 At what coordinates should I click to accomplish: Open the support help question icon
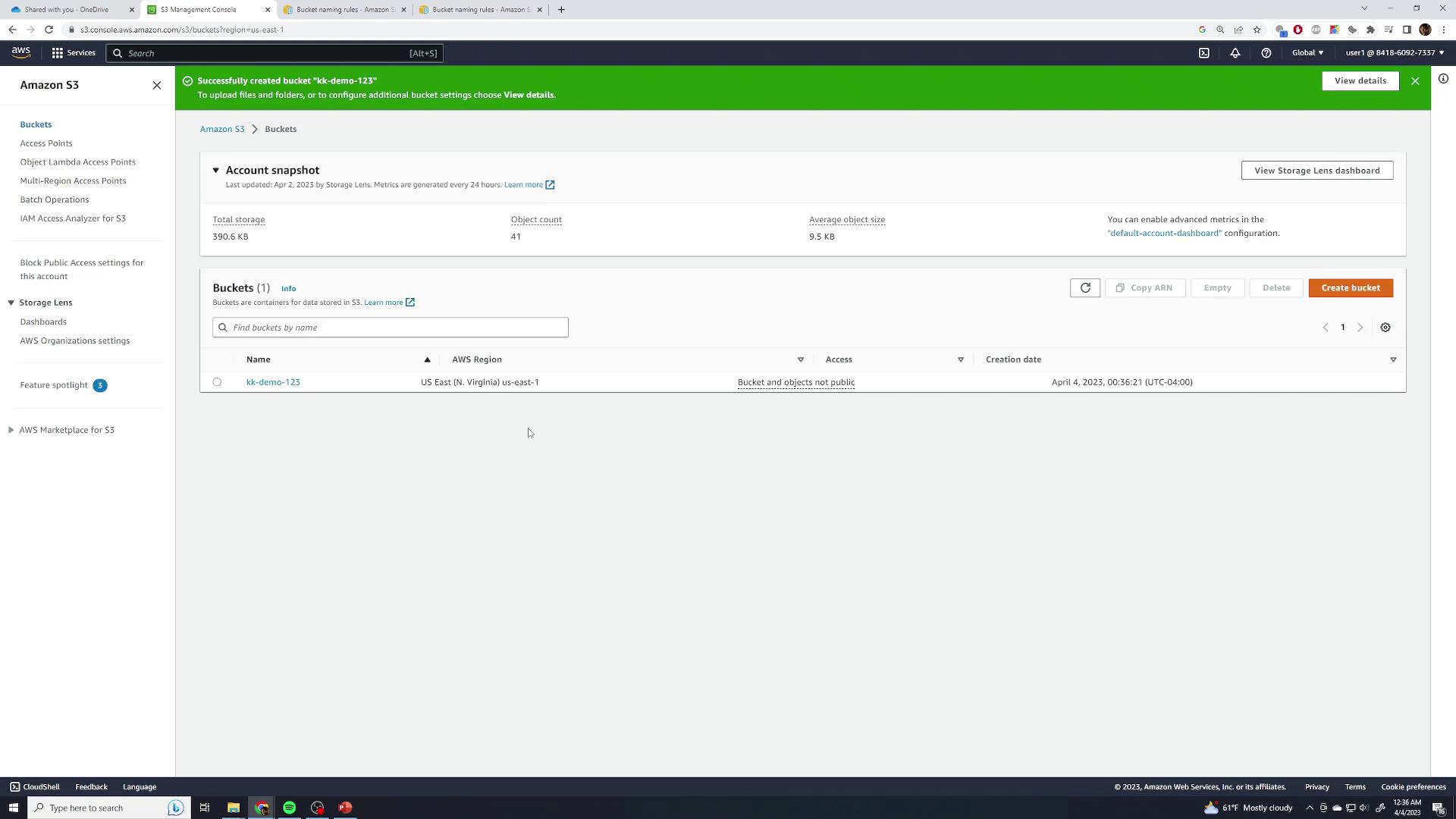pyautogui.click(x=1266, y=53)
